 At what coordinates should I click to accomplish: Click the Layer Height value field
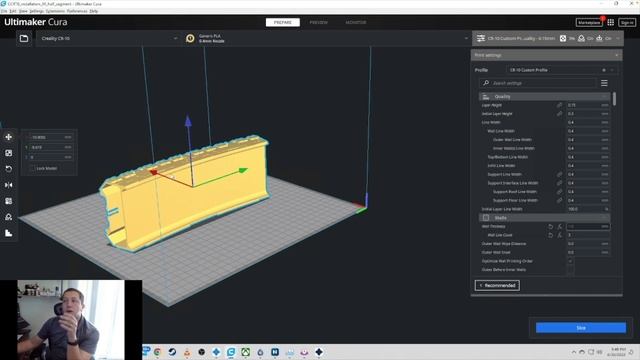click(x=588, y=105)
